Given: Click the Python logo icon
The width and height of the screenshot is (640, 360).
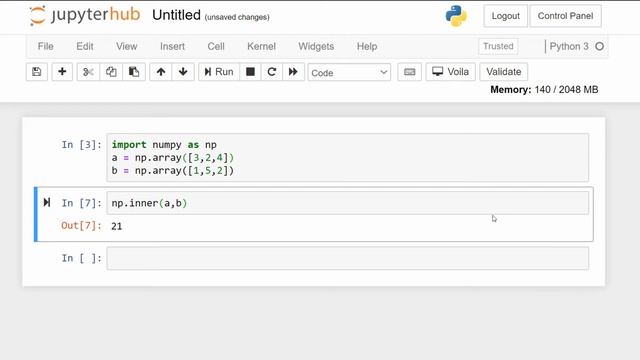Looking at the screenshot, I should pos(456,16).
